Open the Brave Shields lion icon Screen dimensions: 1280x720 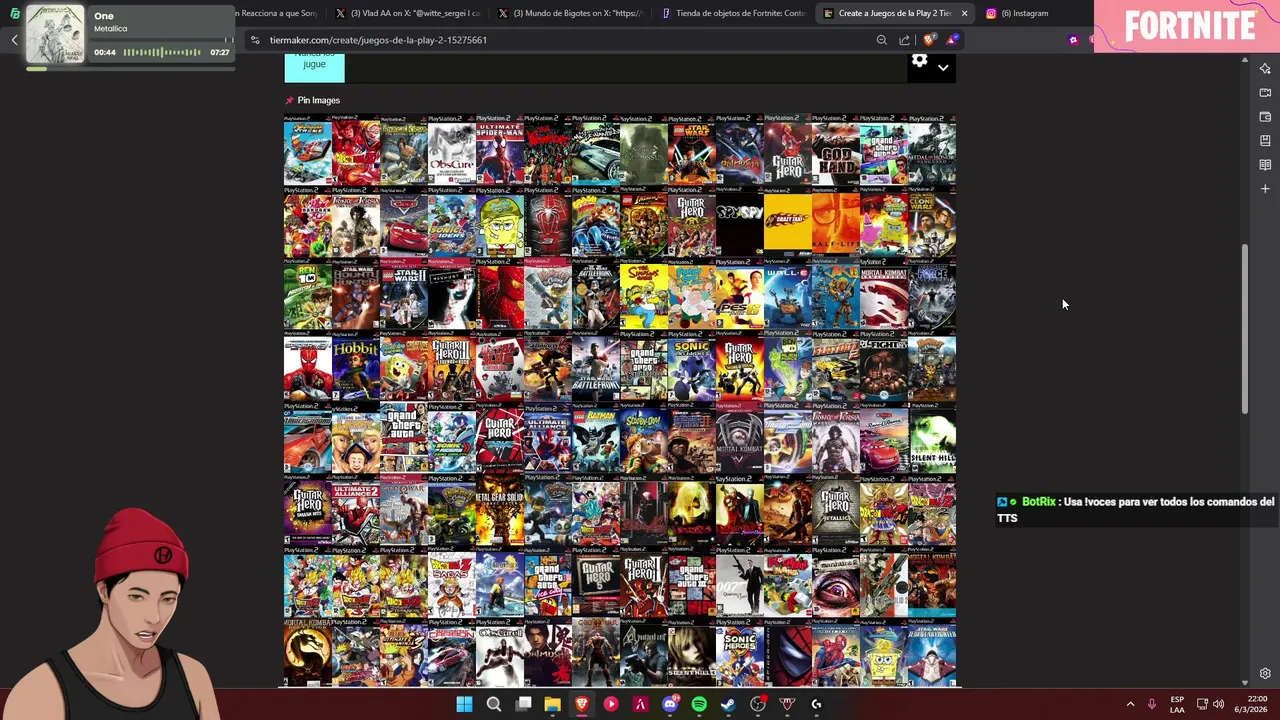(930, 40)
